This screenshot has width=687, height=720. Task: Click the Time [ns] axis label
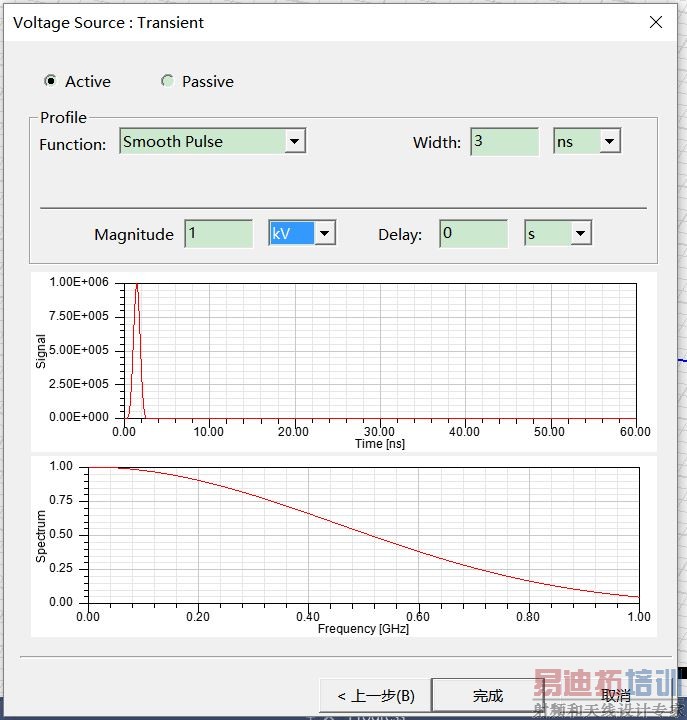[x=380, y=444]
